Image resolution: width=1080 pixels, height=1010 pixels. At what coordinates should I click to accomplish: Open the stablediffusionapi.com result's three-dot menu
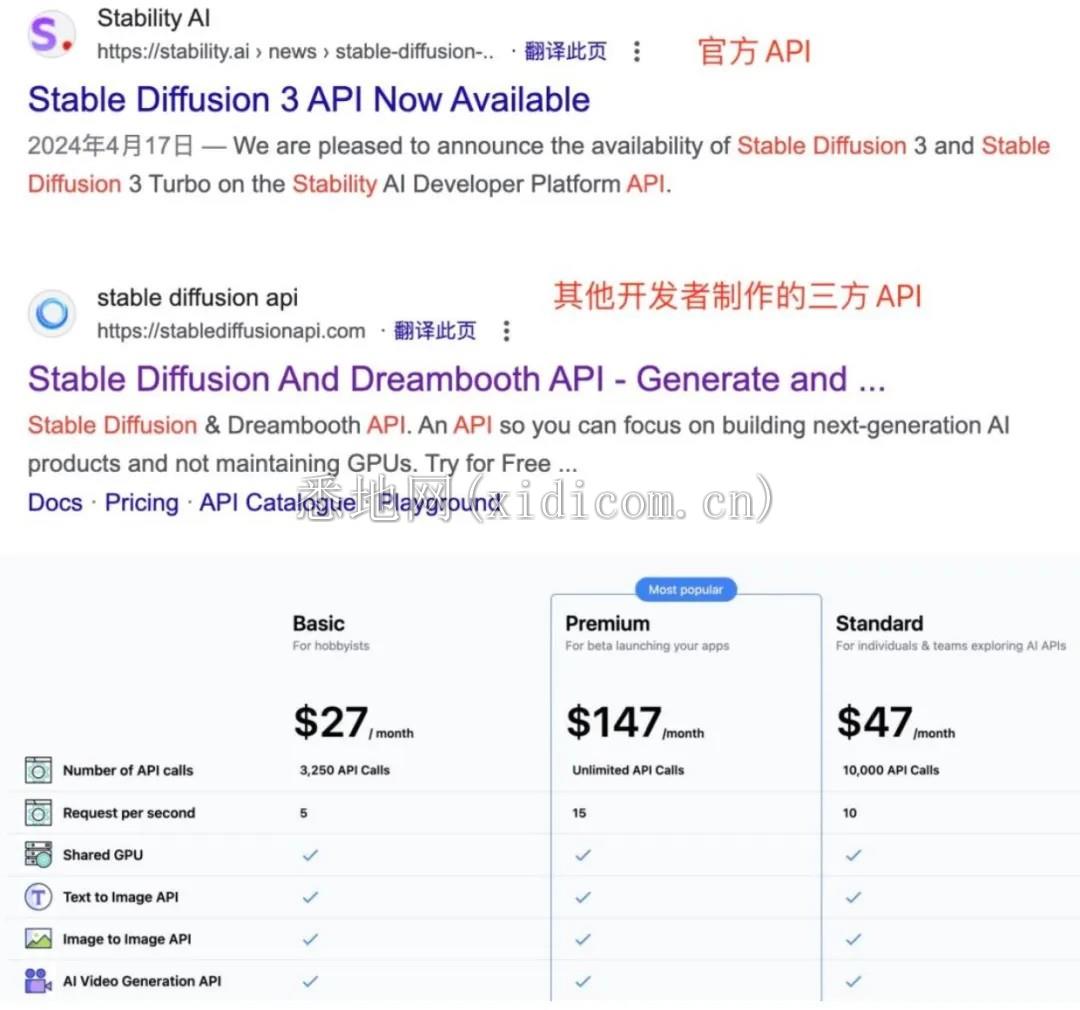tap(507, 331)
